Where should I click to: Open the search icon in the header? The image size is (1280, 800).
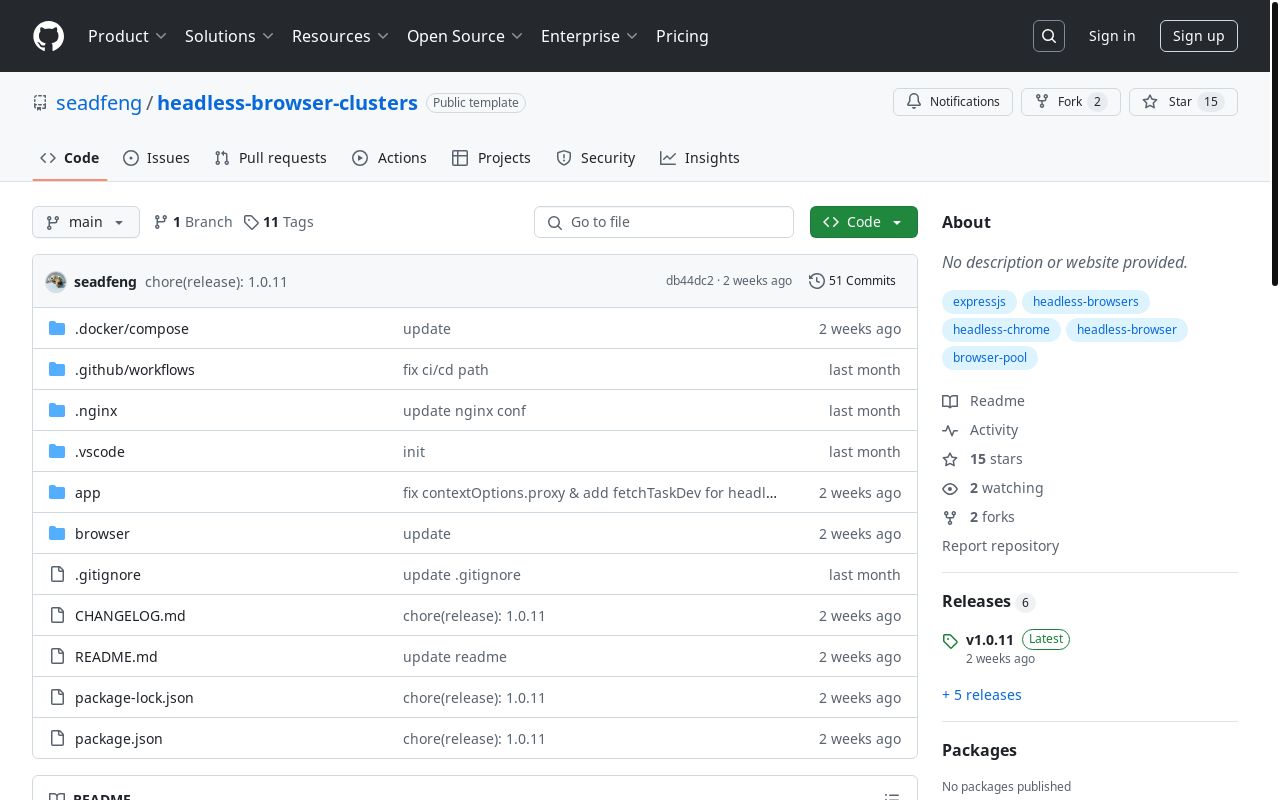click(x=1048, y=36)
